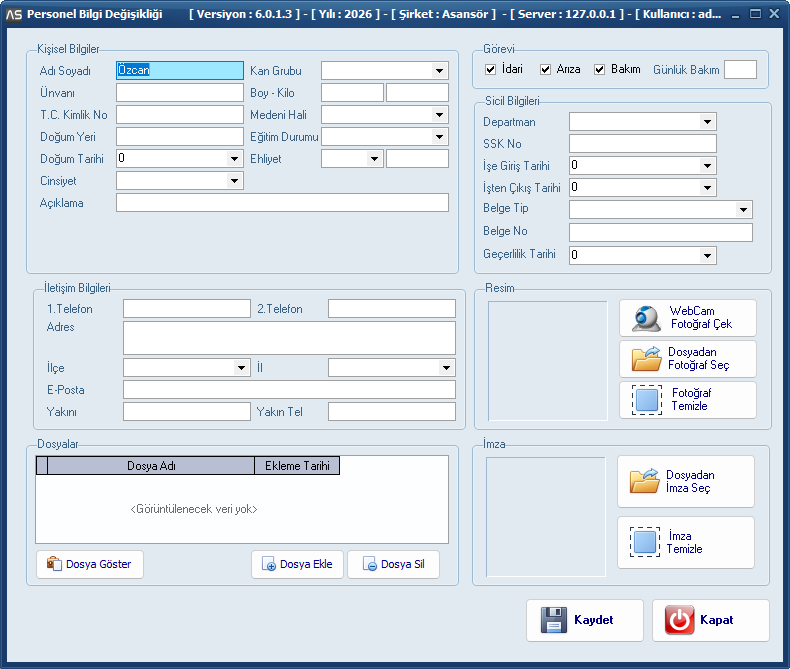
Task: Click into the T.C. Kimlik No field
Action: click(x=180, y=115)
